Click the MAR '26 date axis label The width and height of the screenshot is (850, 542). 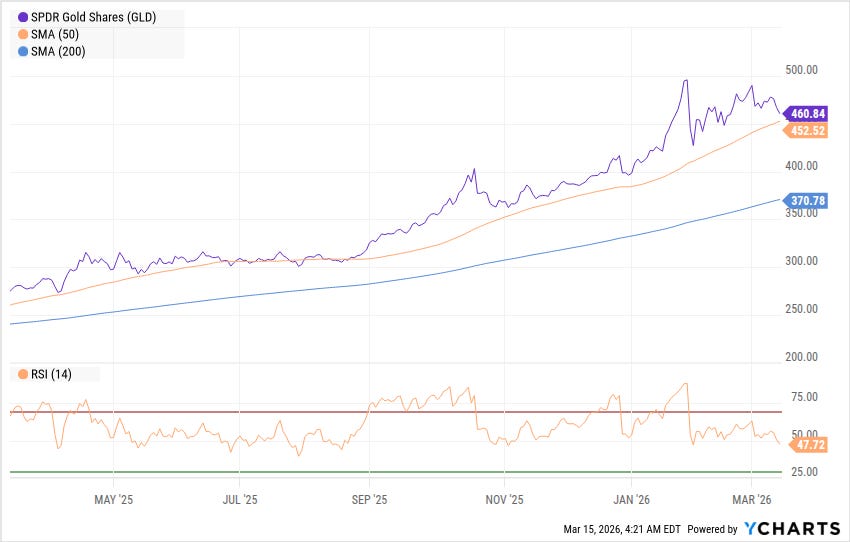click(x=751, y=500)
